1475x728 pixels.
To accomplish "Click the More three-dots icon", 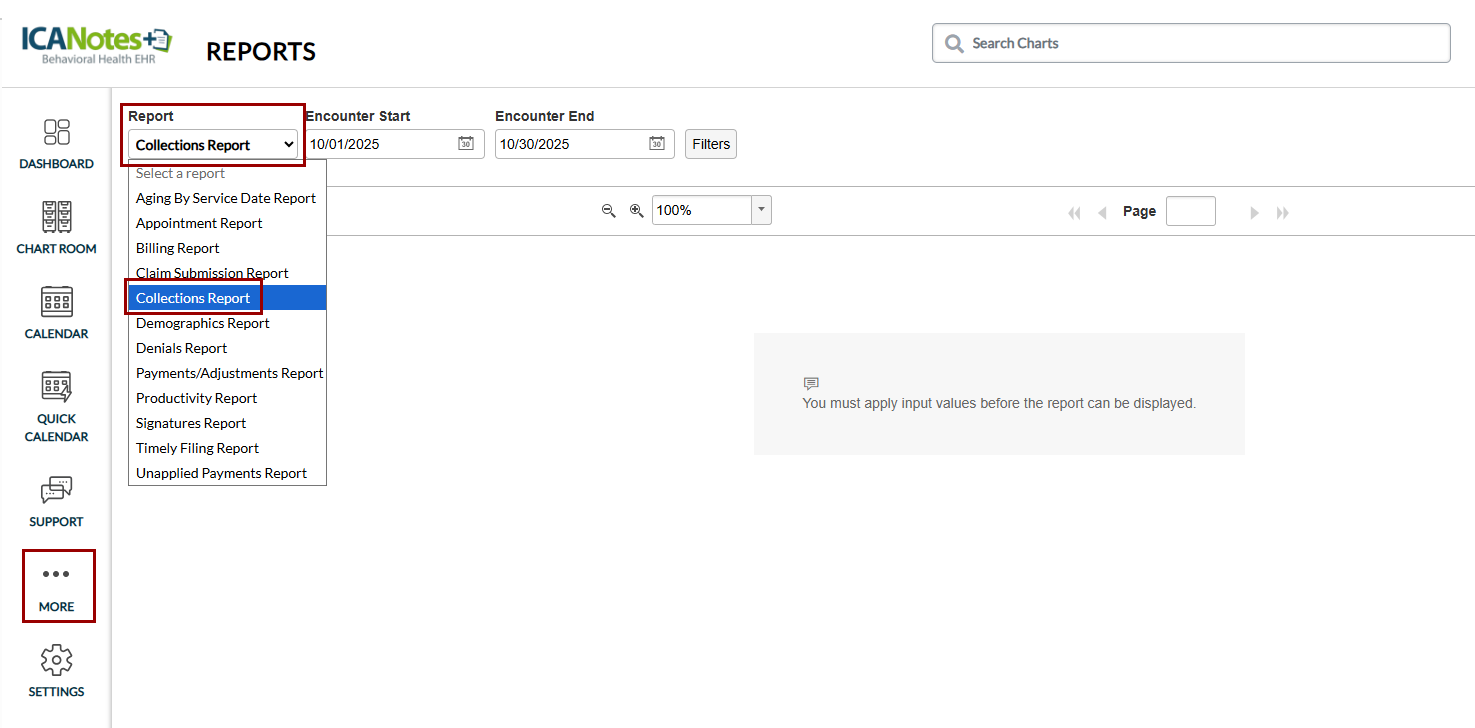I will click(x=56, y=575).
